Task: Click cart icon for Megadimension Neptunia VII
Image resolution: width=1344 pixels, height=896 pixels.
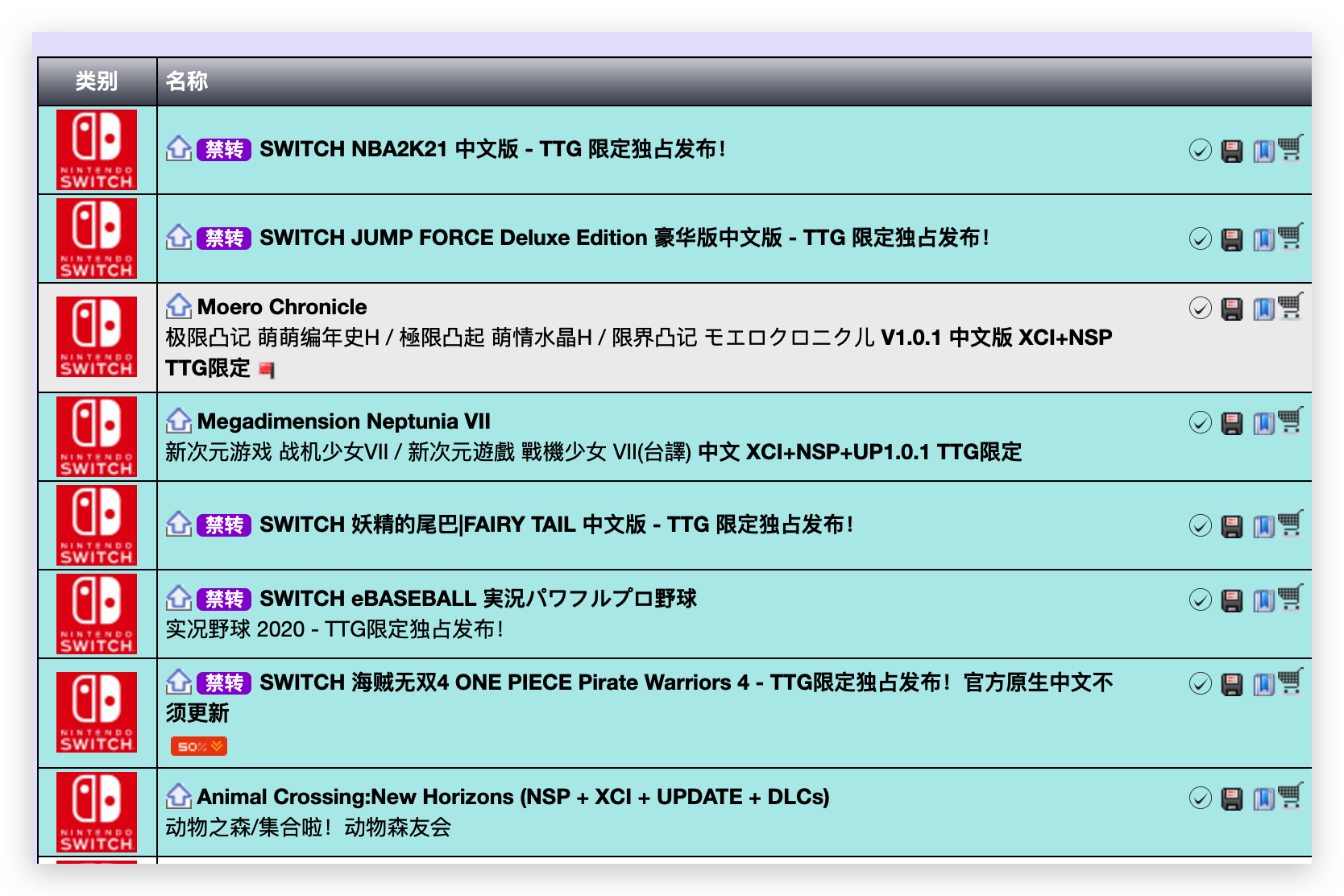Action: (1290, 420)
